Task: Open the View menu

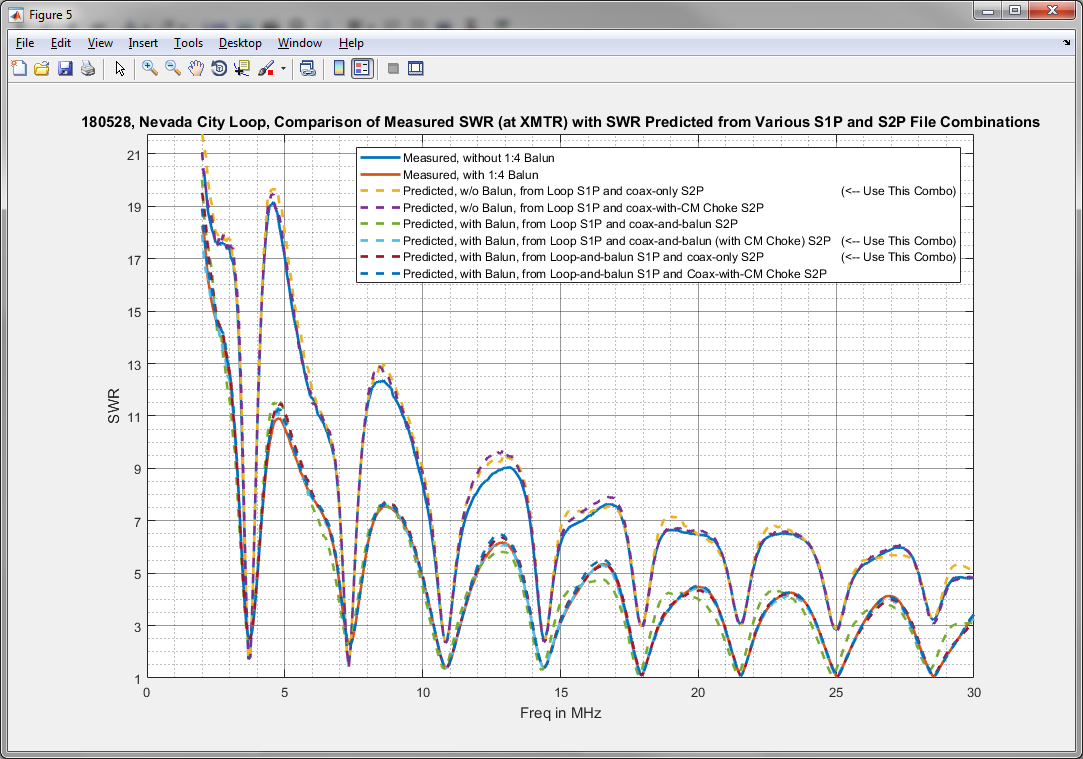Action: (x=100, y=43)
